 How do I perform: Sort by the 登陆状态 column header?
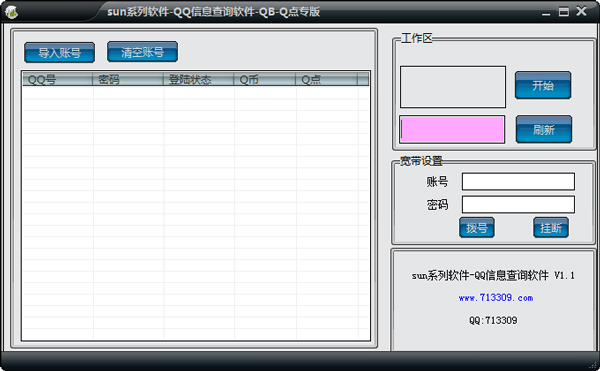(198, 80)
